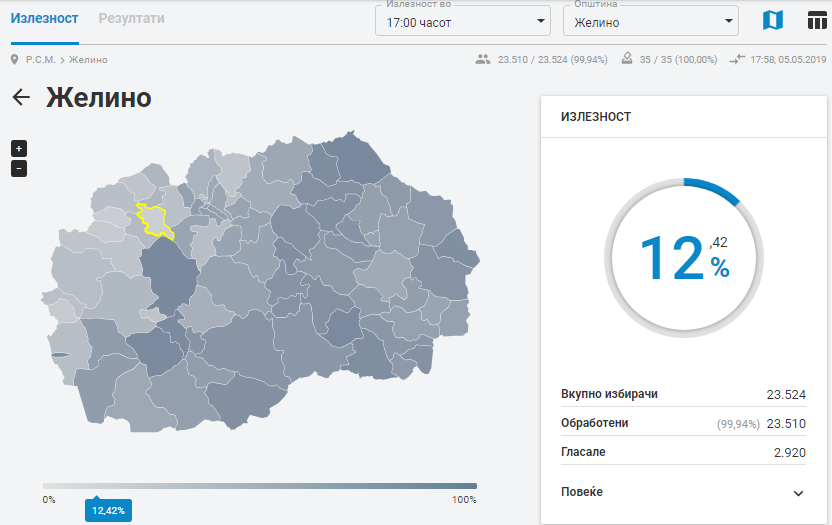This screenshot has width=832, height=525.
Task: Click the turnout gradient legend bar
Action: pos(260,486)
